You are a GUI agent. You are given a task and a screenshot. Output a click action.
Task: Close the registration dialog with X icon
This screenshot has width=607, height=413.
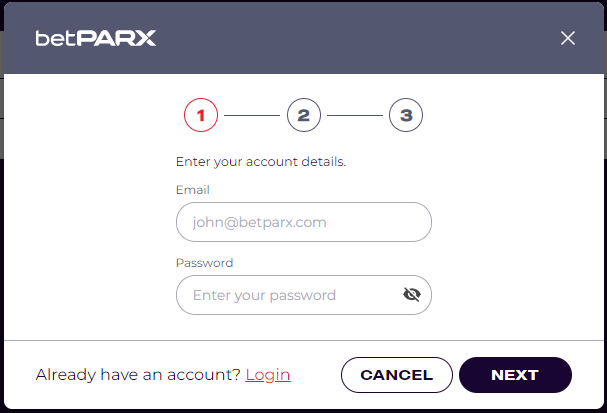click(568, 38)
